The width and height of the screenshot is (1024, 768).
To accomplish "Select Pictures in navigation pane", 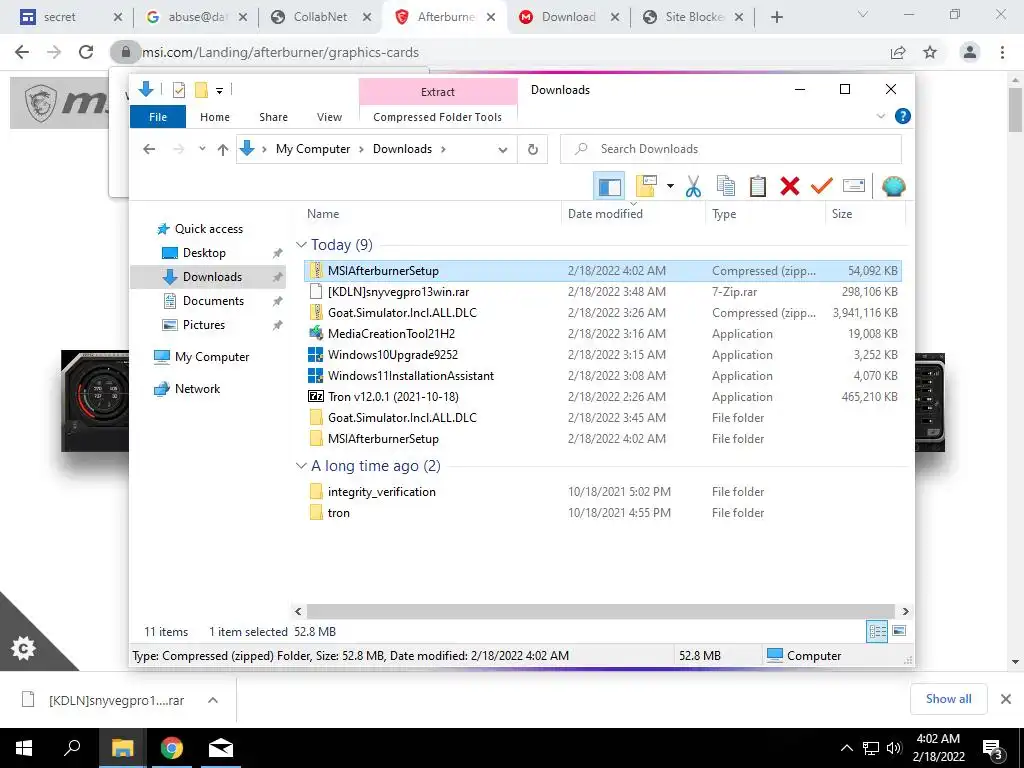I will tap(203, 325).
